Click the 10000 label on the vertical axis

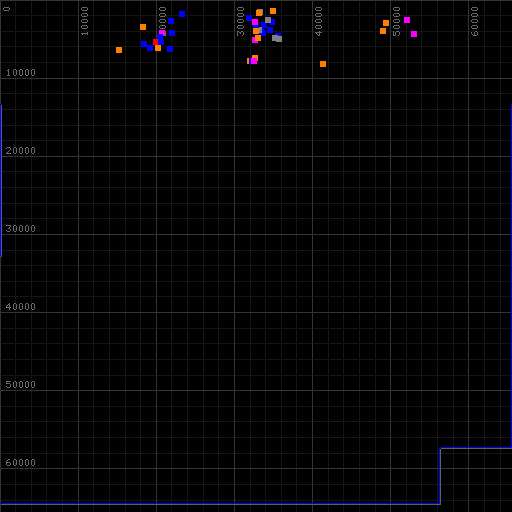(20, 73)
